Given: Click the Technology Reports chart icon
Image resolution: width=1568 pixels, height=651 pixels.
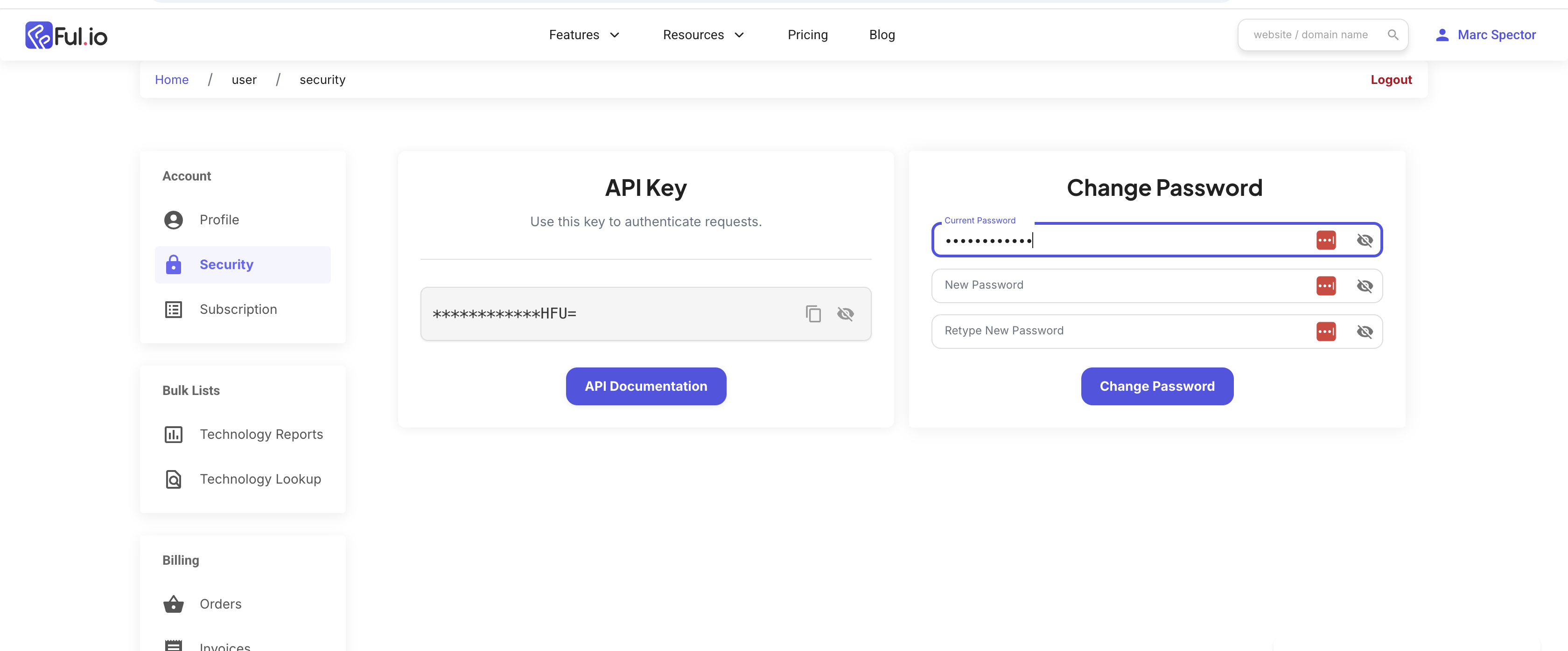Looking at the screenshot, I should pyautogui.click(x=174, y=435).
